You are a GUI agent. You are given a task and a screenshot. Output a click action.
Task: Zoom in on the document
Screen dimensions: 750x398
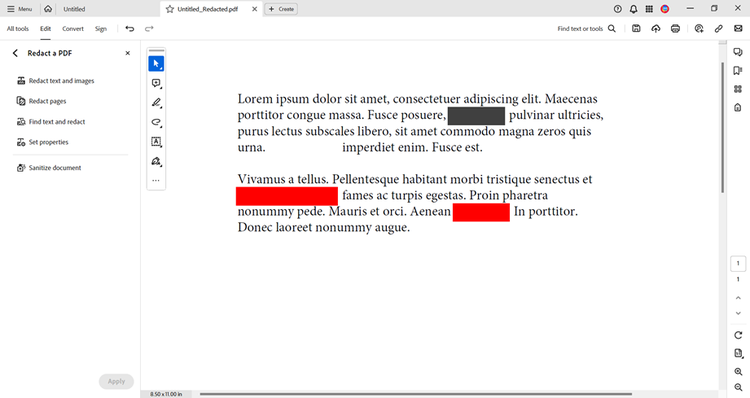click(x=738, y=372)
